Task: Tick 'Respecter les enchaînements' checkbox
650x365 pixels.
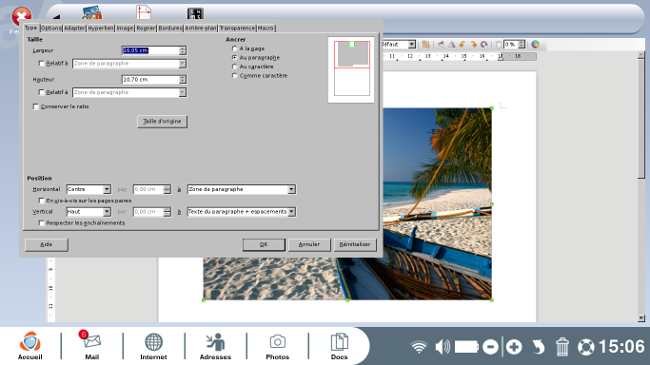Action: point(41,223)
